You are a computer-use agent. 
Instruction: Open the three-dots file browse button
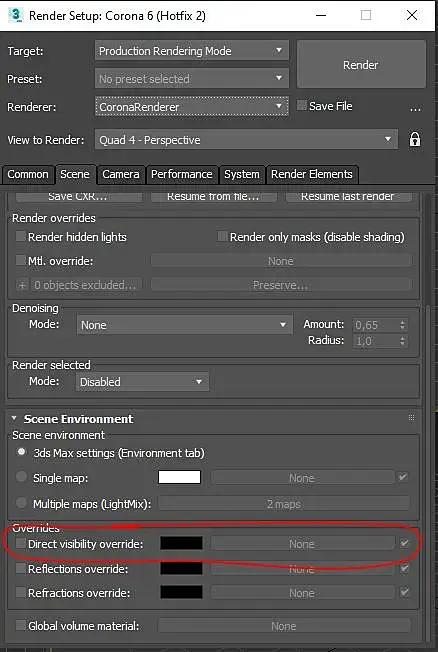pos(415,109)
